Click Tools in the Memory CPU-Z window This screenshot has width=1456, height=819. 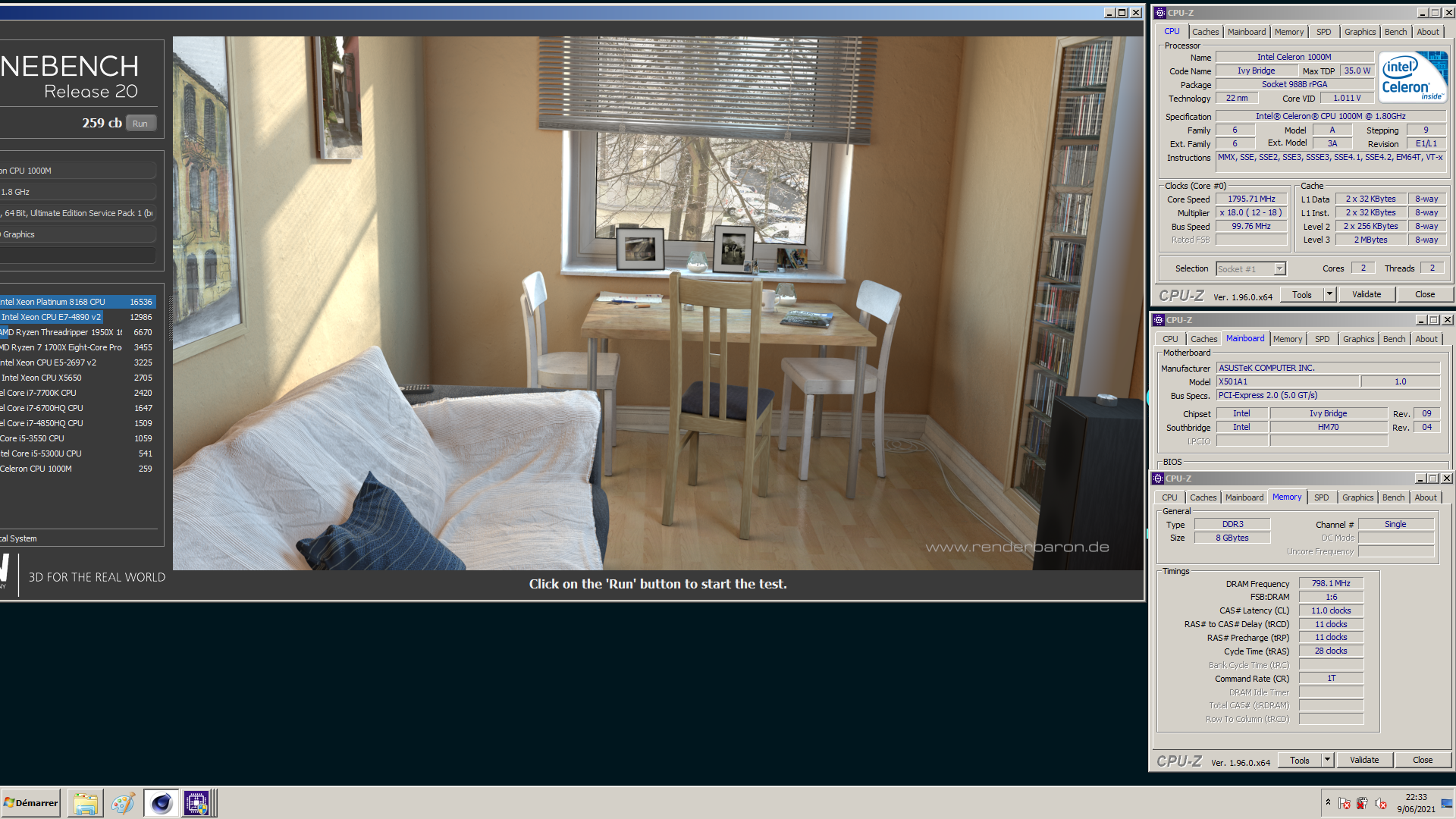(x=1300, y=760)
